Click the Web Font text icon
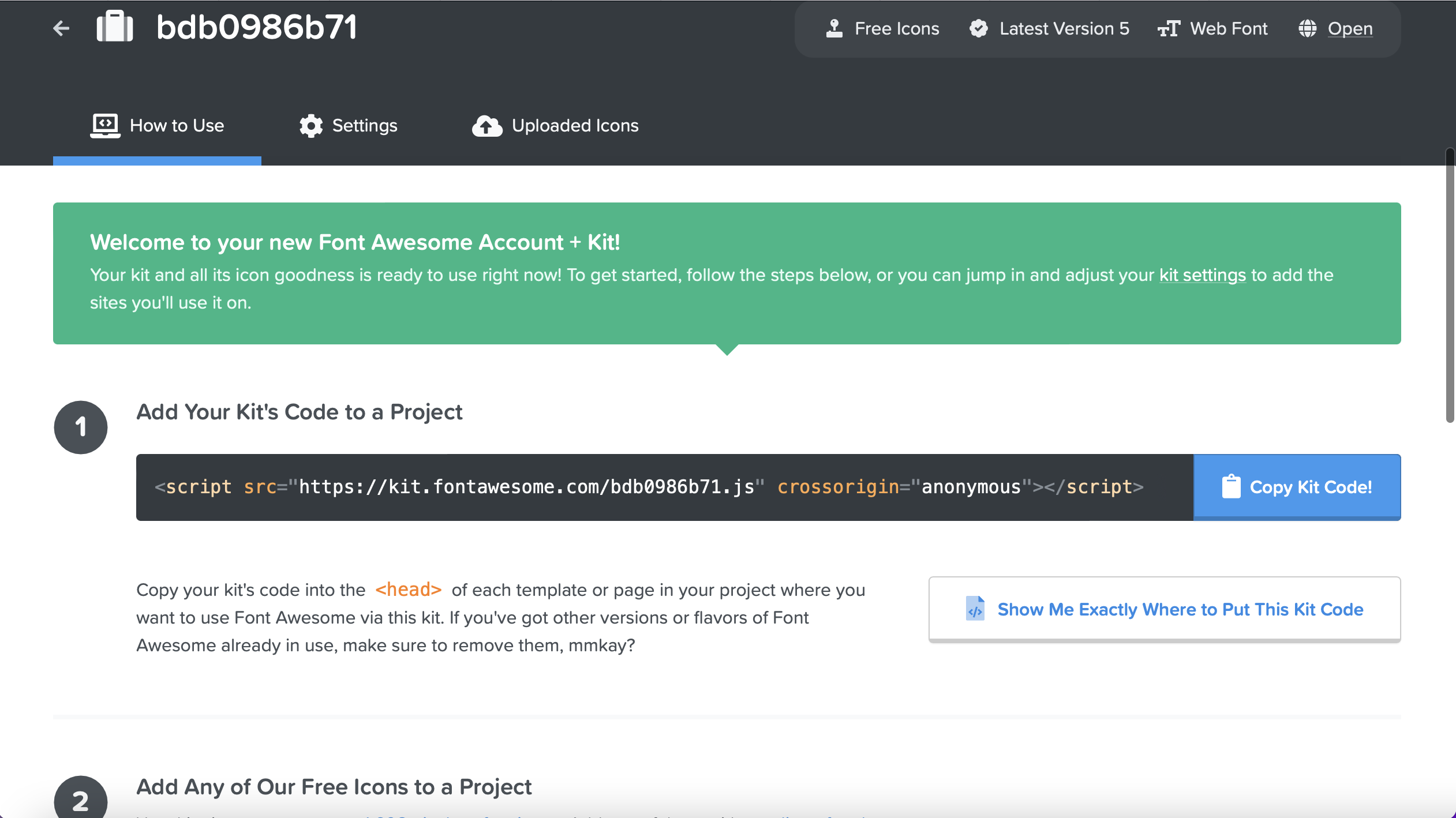1456x818 pixels. point(1169,28)
